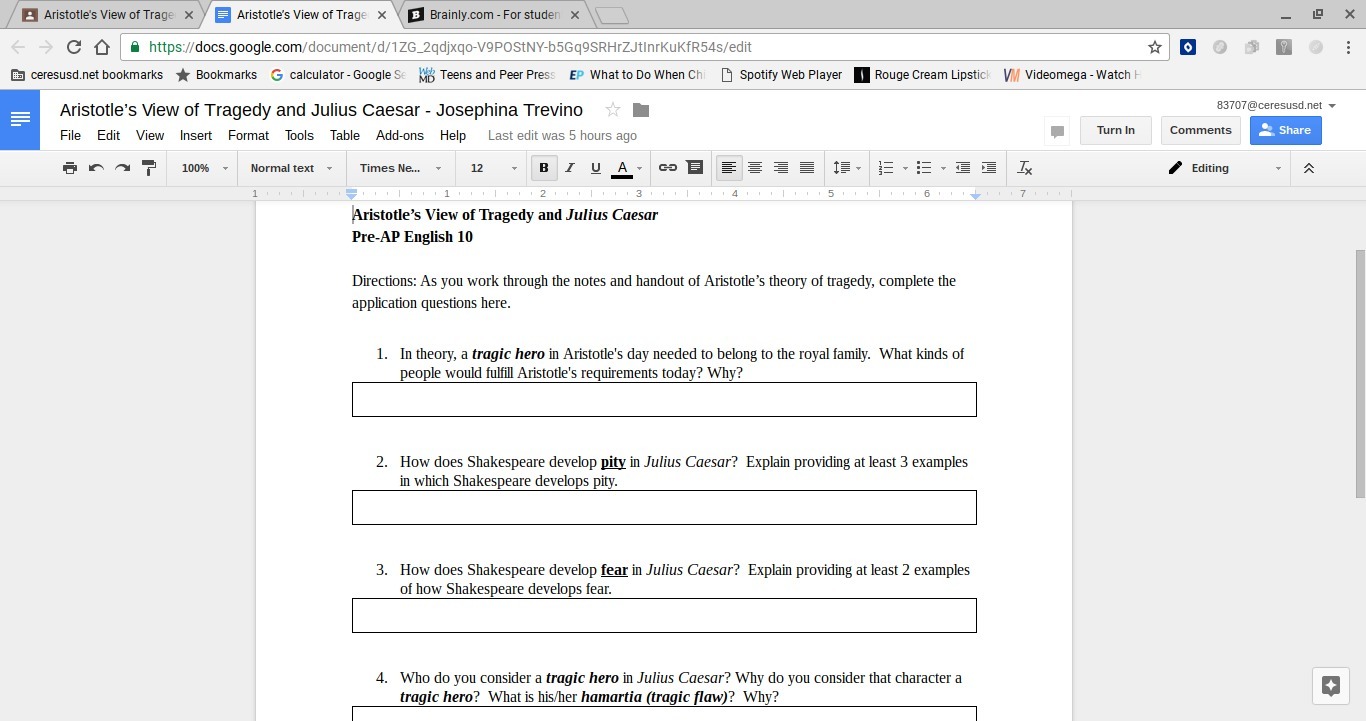
Task: Open the Explore button at bottom right
Action: coord(1330,686)
